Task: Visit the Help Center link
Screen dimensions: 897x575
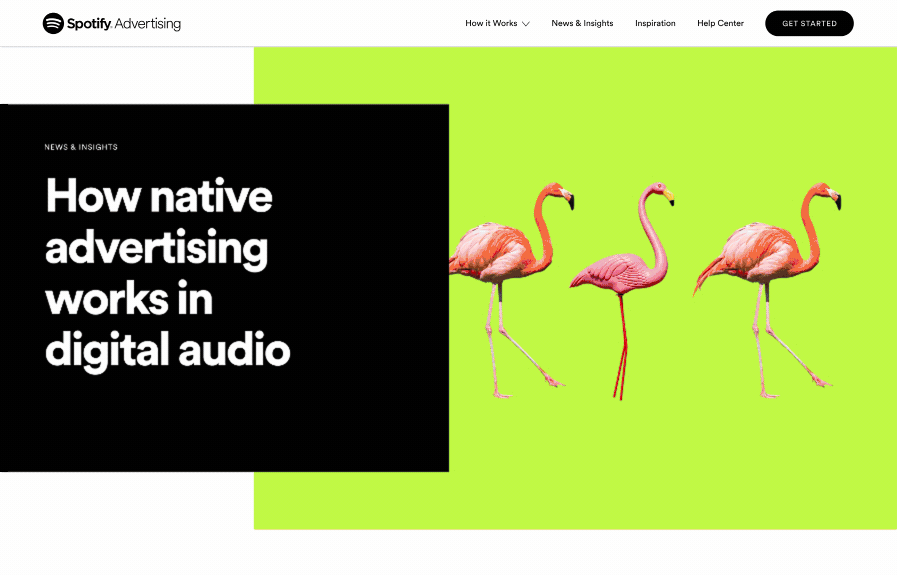Action: [720, 23]
